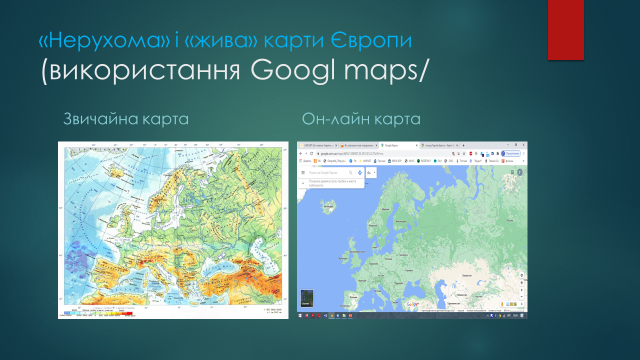
Task: Toggle globe view button above location control
Action: (x=522, y=275)
